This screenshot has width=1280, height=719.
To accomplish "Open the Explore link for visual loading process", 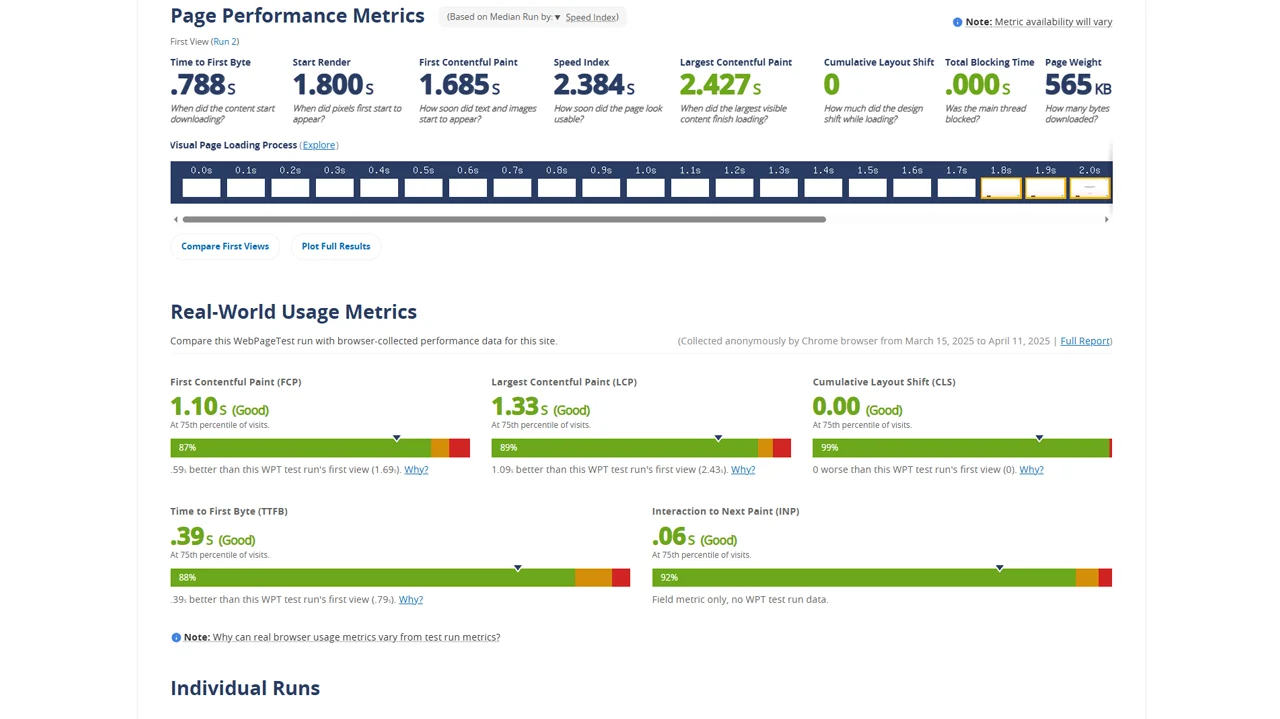I will pyautogui.click(x=319, y=145).
